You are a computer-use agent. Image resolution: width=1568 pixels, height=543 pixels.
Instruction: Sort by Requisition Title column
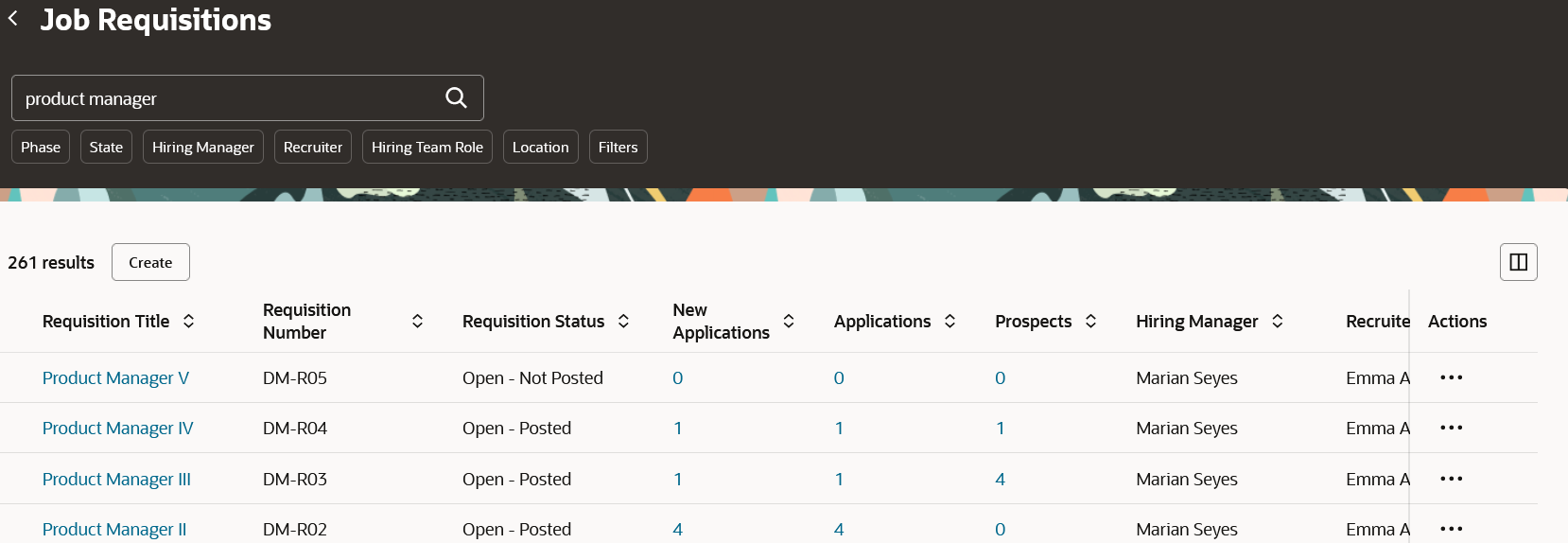[x=189, y=322]
